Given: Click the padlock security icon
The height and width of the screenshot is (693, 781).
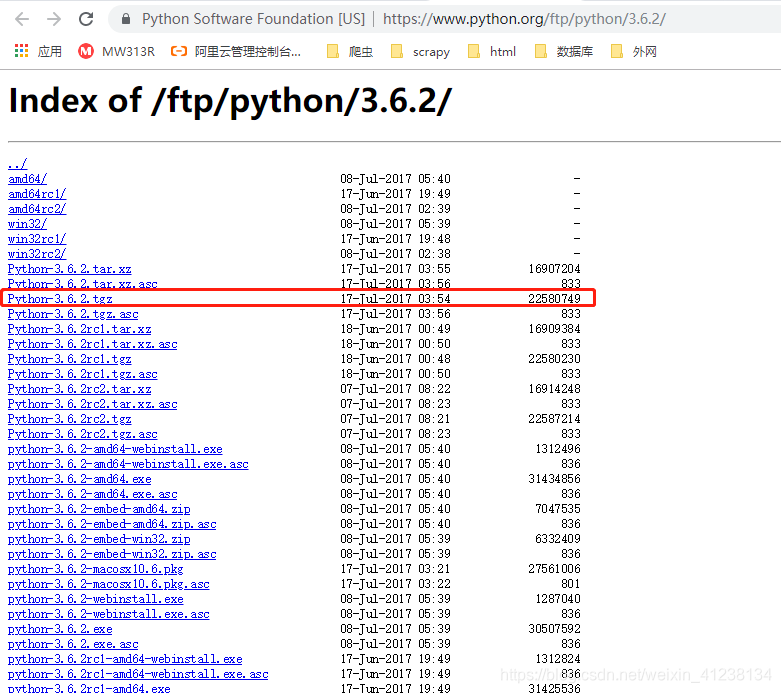Looking at the screenshot, I should click(126, 19).
